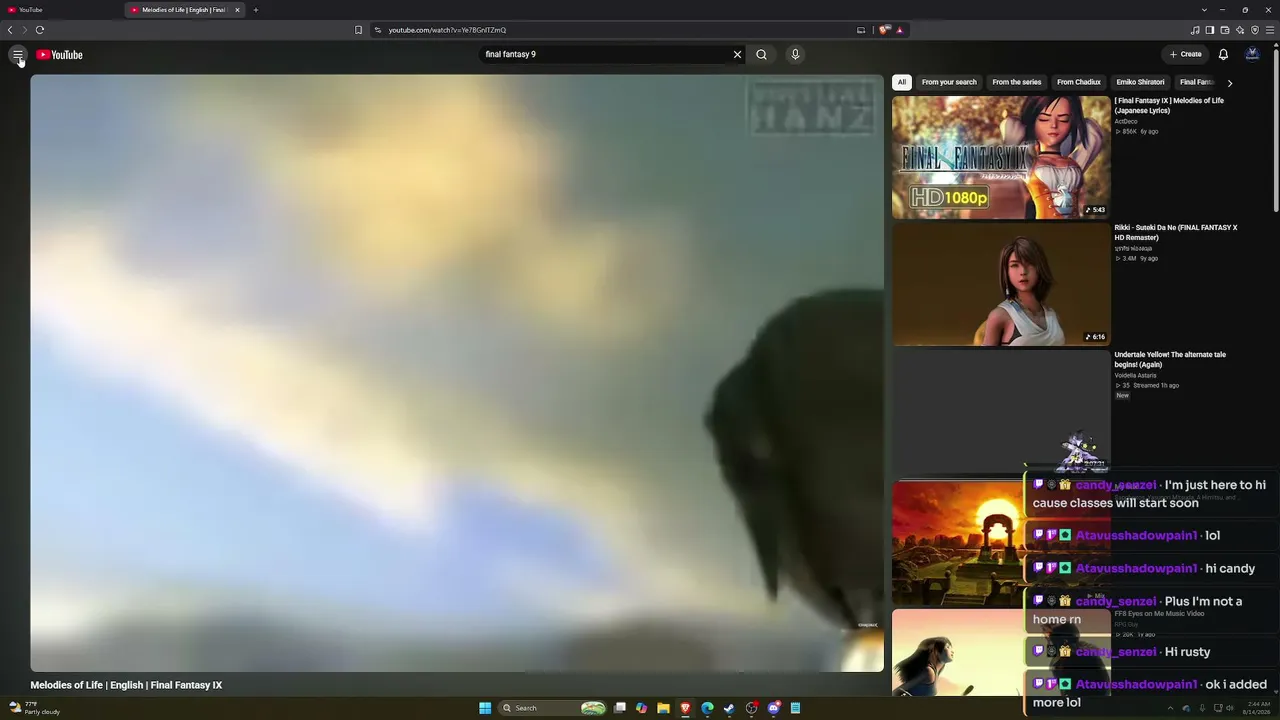The height and width of the screenshot is (720, 1280).
Task: Open Steam from the taskbar
Action: [729, 708]
